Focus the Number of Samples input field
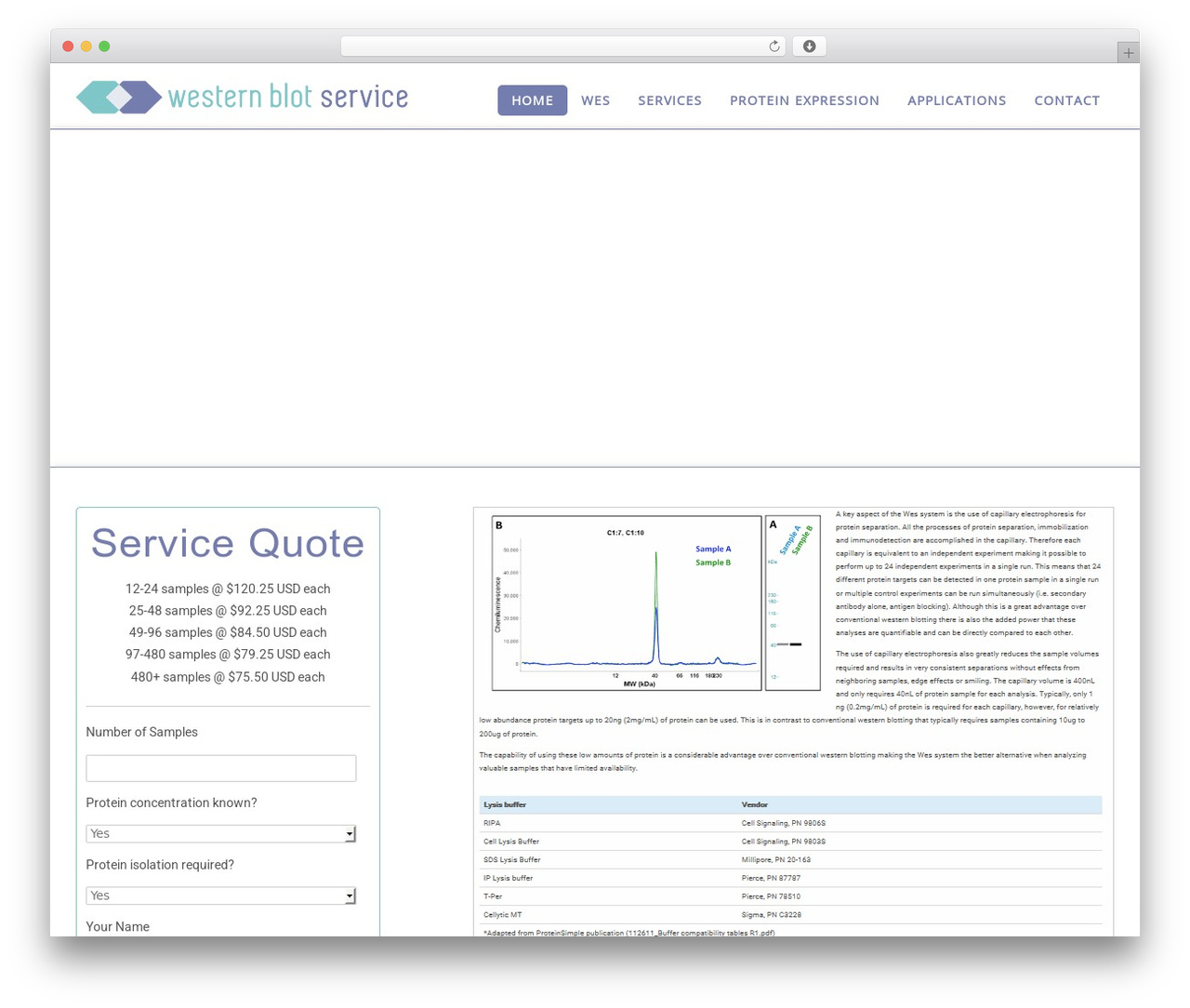Viewport: 1190px width, 1008px height. 221,768
